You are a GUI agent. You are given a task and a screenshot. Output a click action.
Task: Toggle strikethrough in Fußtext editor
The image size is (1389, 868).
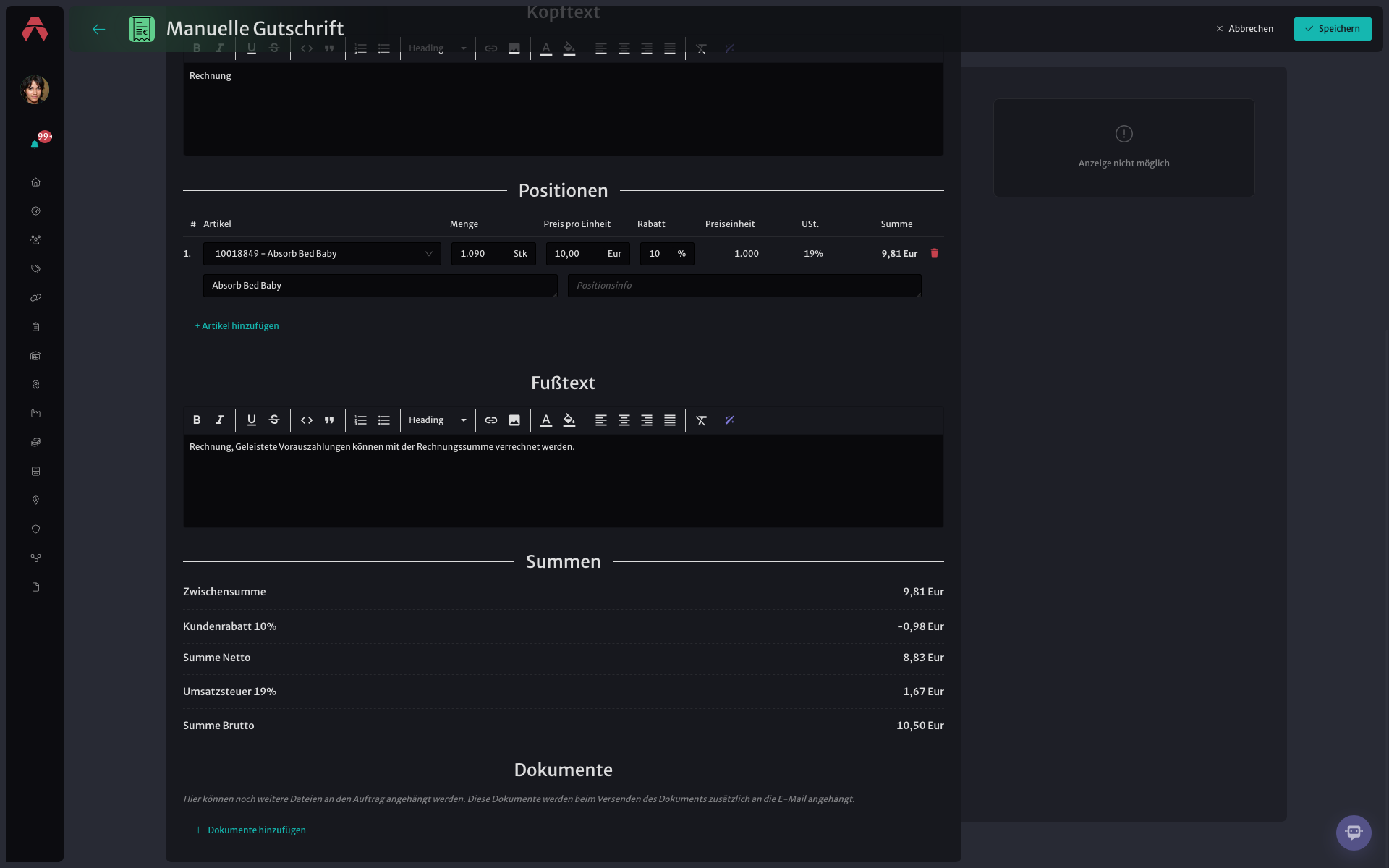tap(274, 420)
